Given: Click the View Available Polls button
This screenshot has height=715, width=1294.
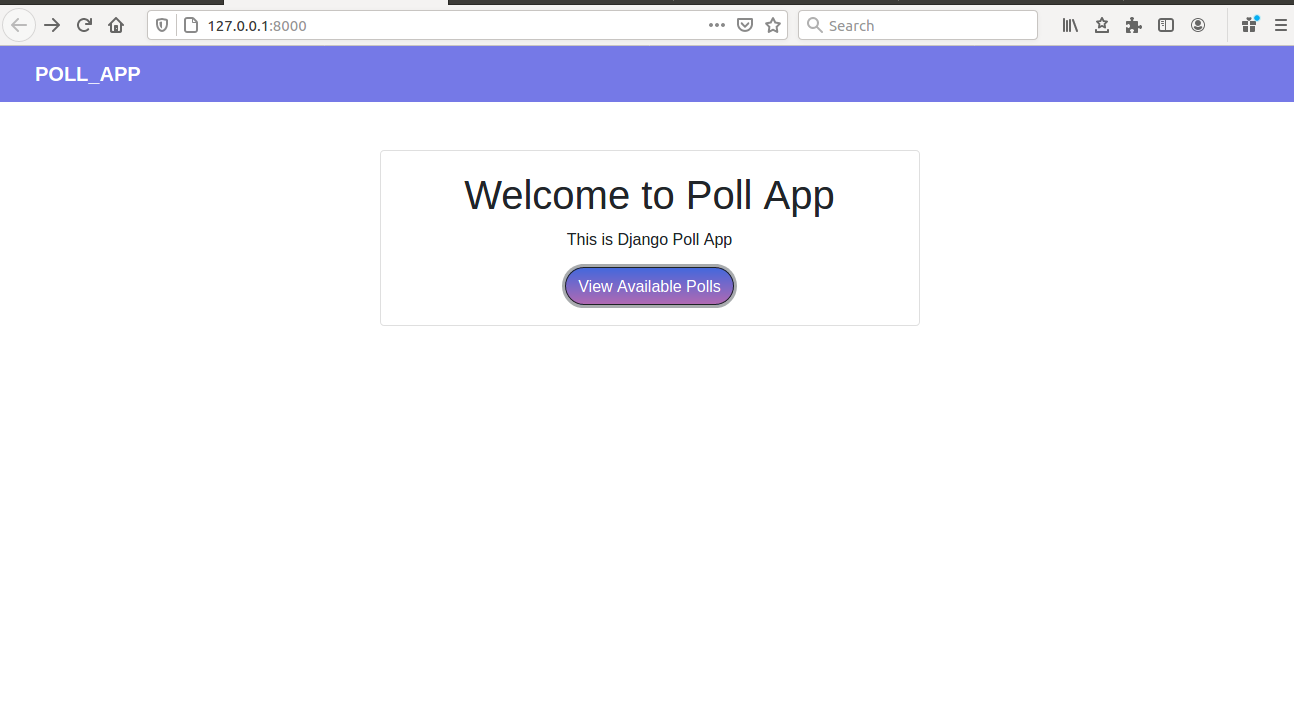Looking at the screenshot, I should [649, 286].
